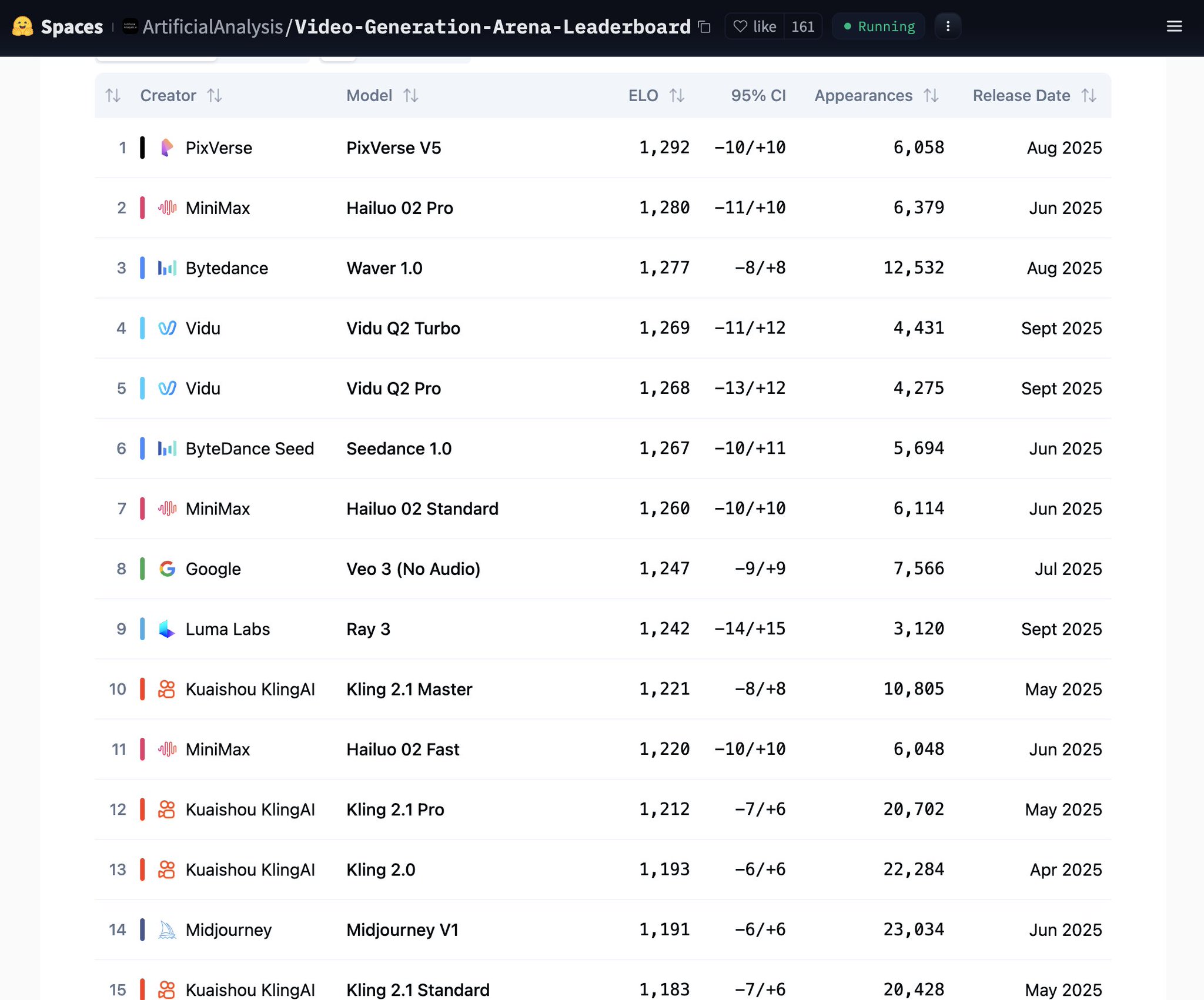Open the Video-Generation-Arena-Leaderboard space link

pyautogui.click(x=493, y=26)
